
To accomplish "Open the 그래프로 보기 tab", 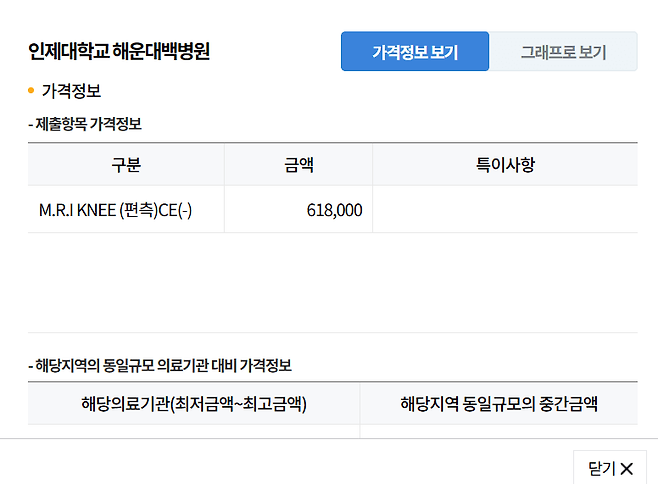I will 563,52.
